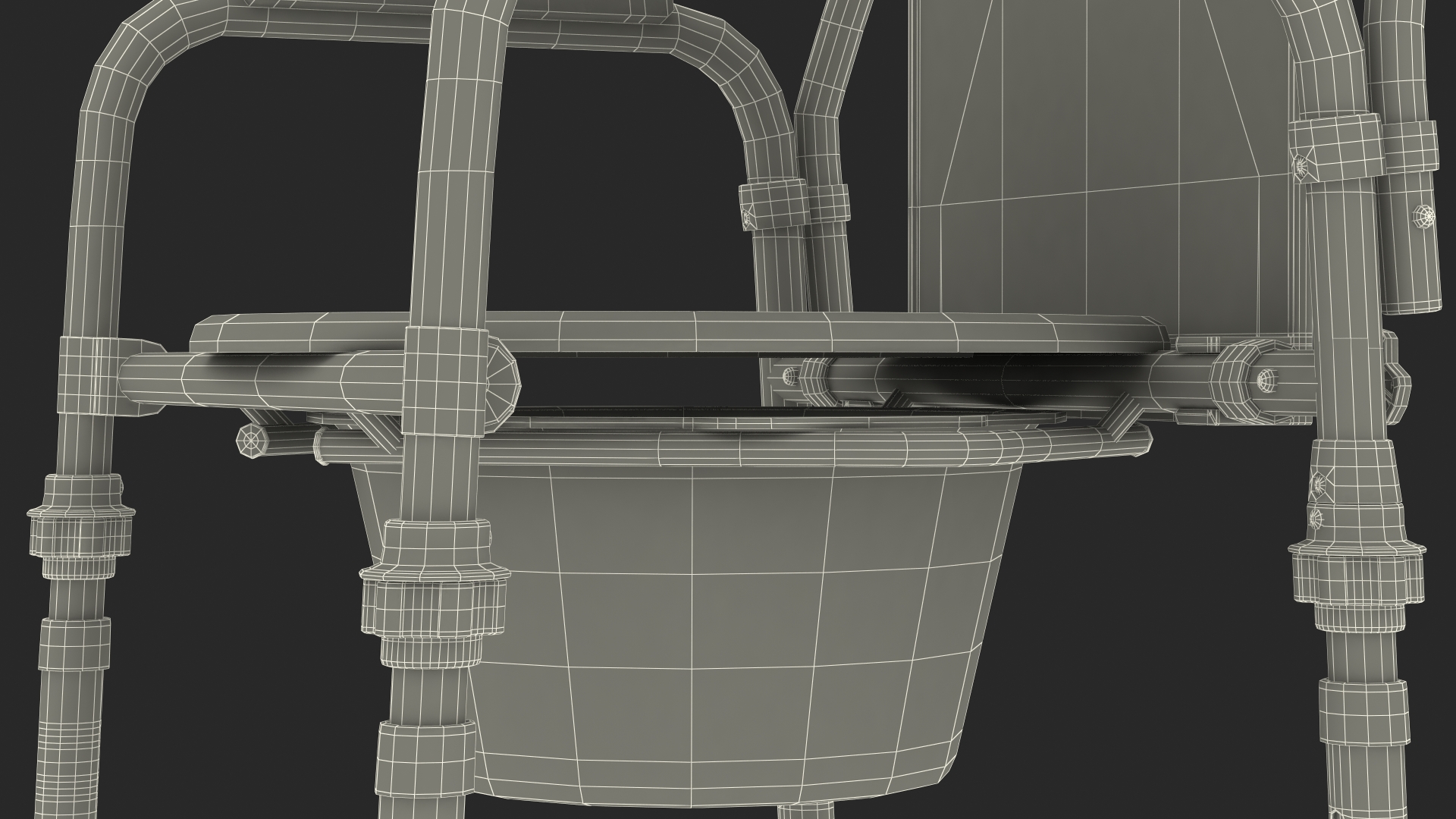Click the backrest panel
This screenshot has width=1456, height=819.
point(1100,152)
